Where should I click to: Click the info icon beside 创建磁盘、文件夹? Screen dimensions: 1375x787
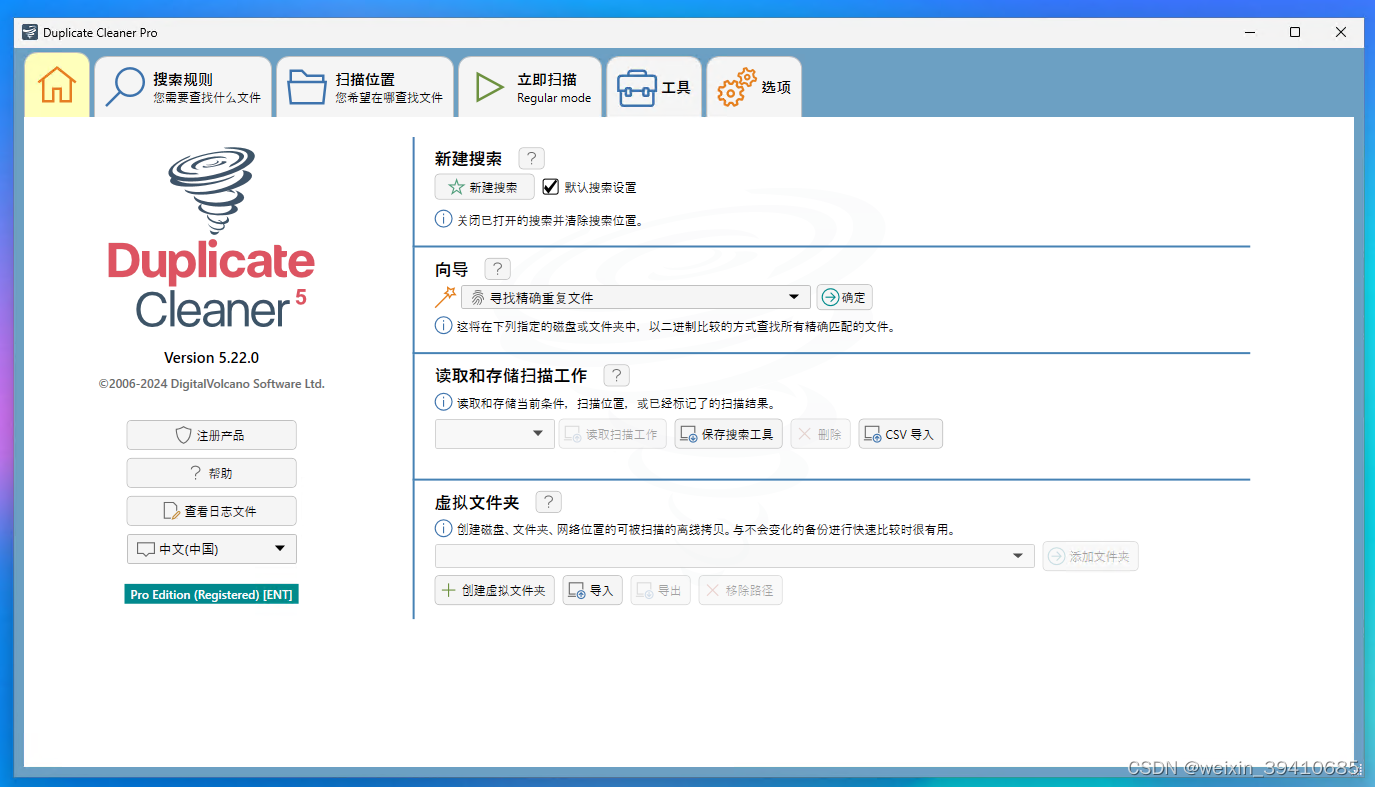click(x=443, y=528)
